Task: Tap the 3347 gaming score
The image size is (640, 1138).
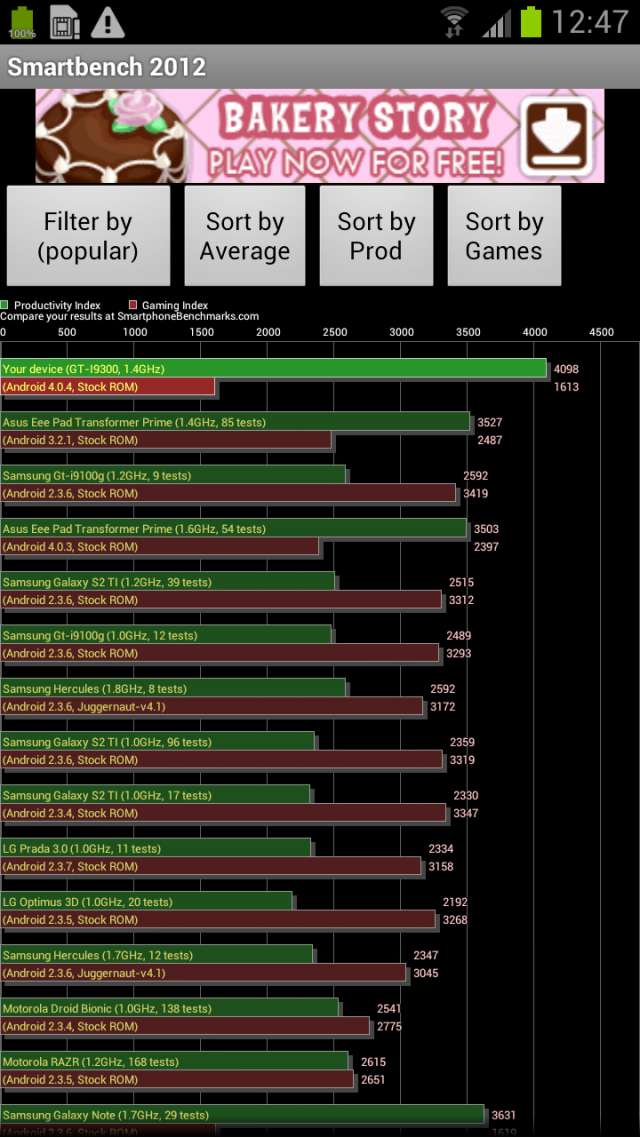Action: click(466, 813)
